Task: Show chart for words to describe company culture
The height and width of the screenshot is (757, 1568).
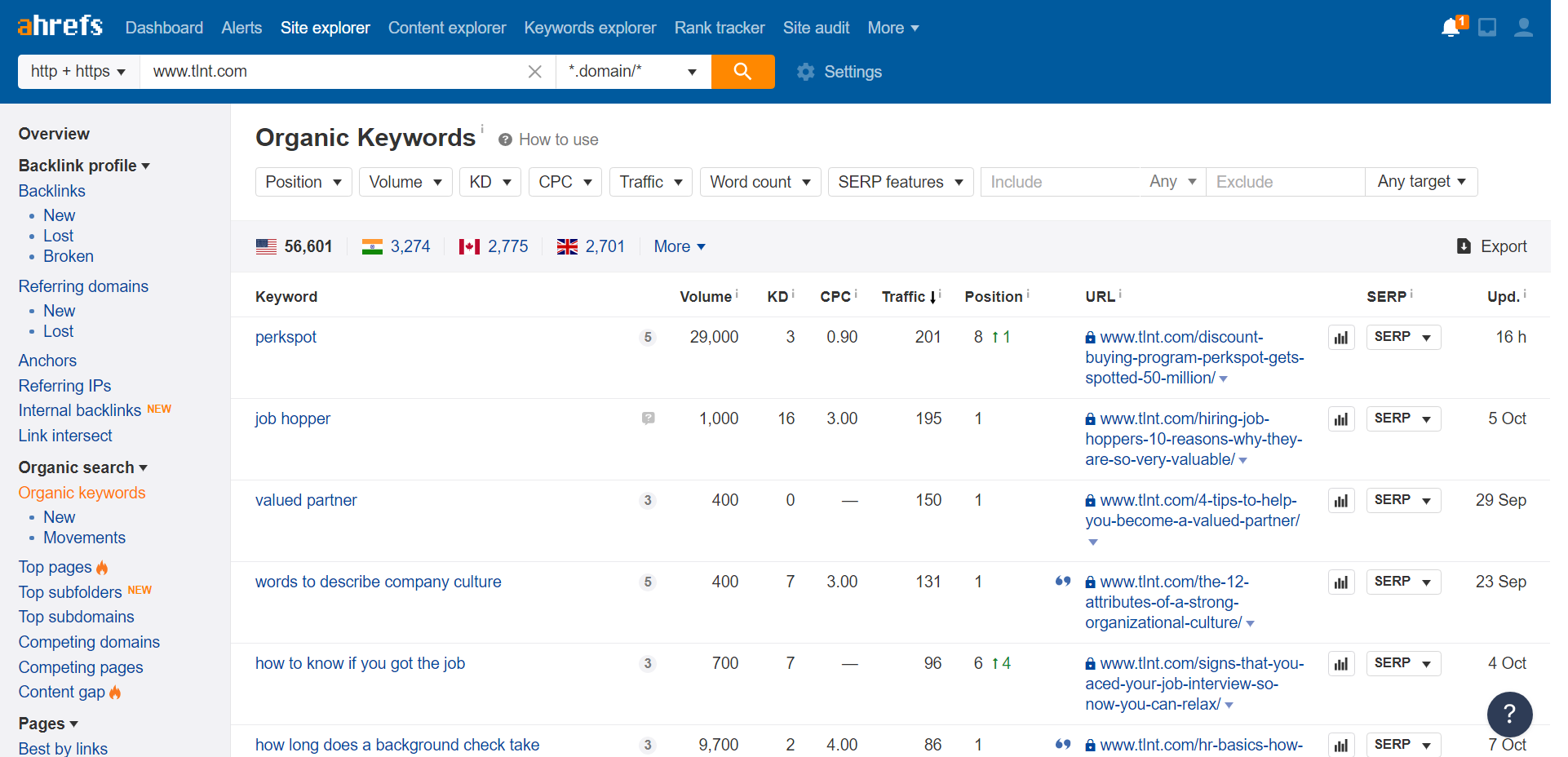Action: coord(1341,582)
